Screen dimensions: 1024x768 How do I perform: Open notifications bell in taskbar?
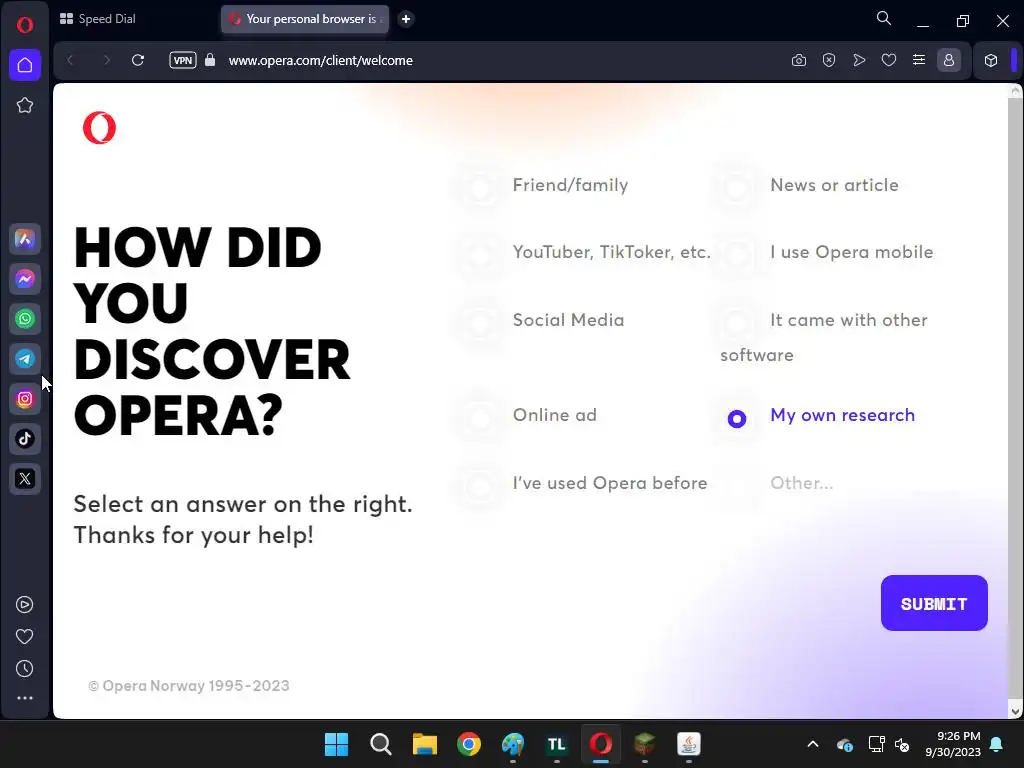click(997, 744)
